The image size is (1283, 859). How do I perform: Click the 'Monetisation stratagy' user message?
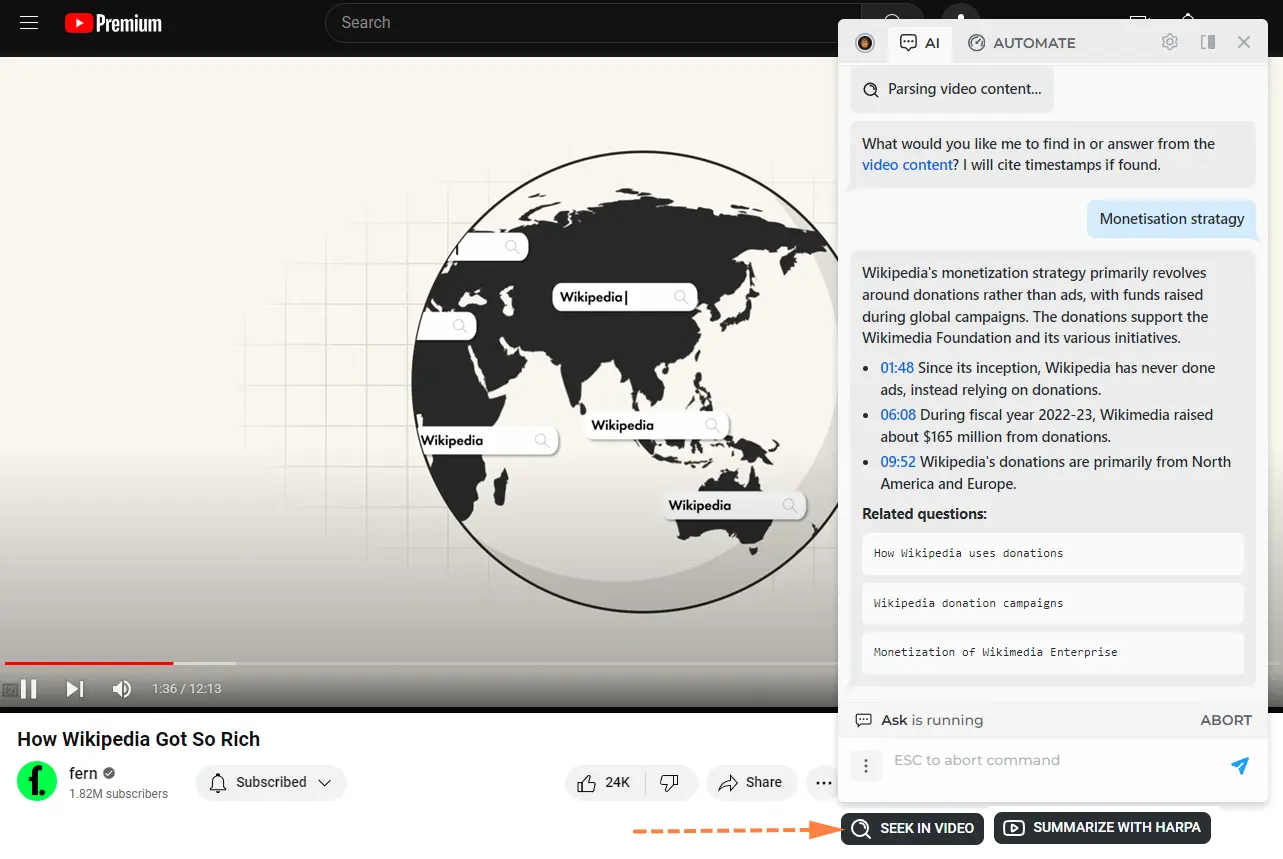(1172, 219)
